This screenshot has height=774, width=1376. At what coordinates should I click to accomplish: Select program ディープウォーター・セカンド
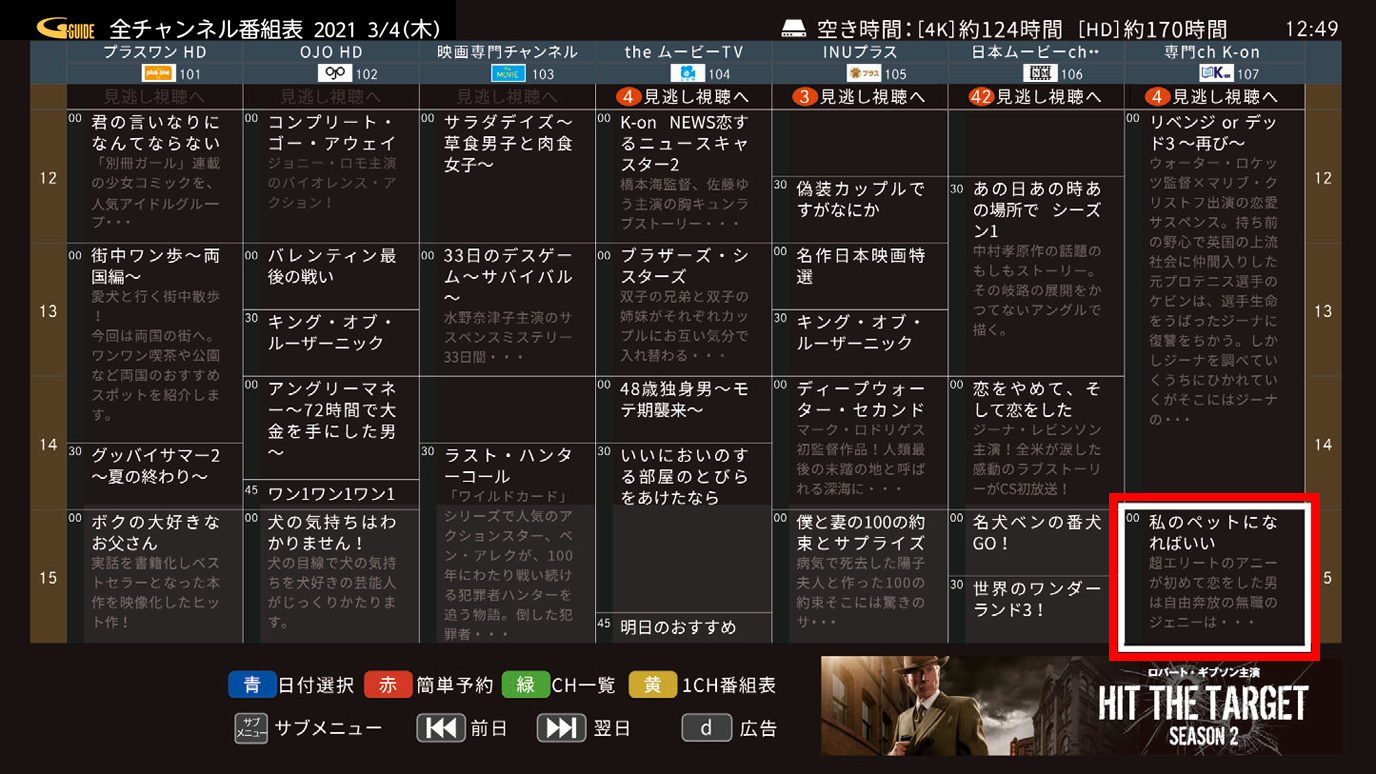click(860, 443)
